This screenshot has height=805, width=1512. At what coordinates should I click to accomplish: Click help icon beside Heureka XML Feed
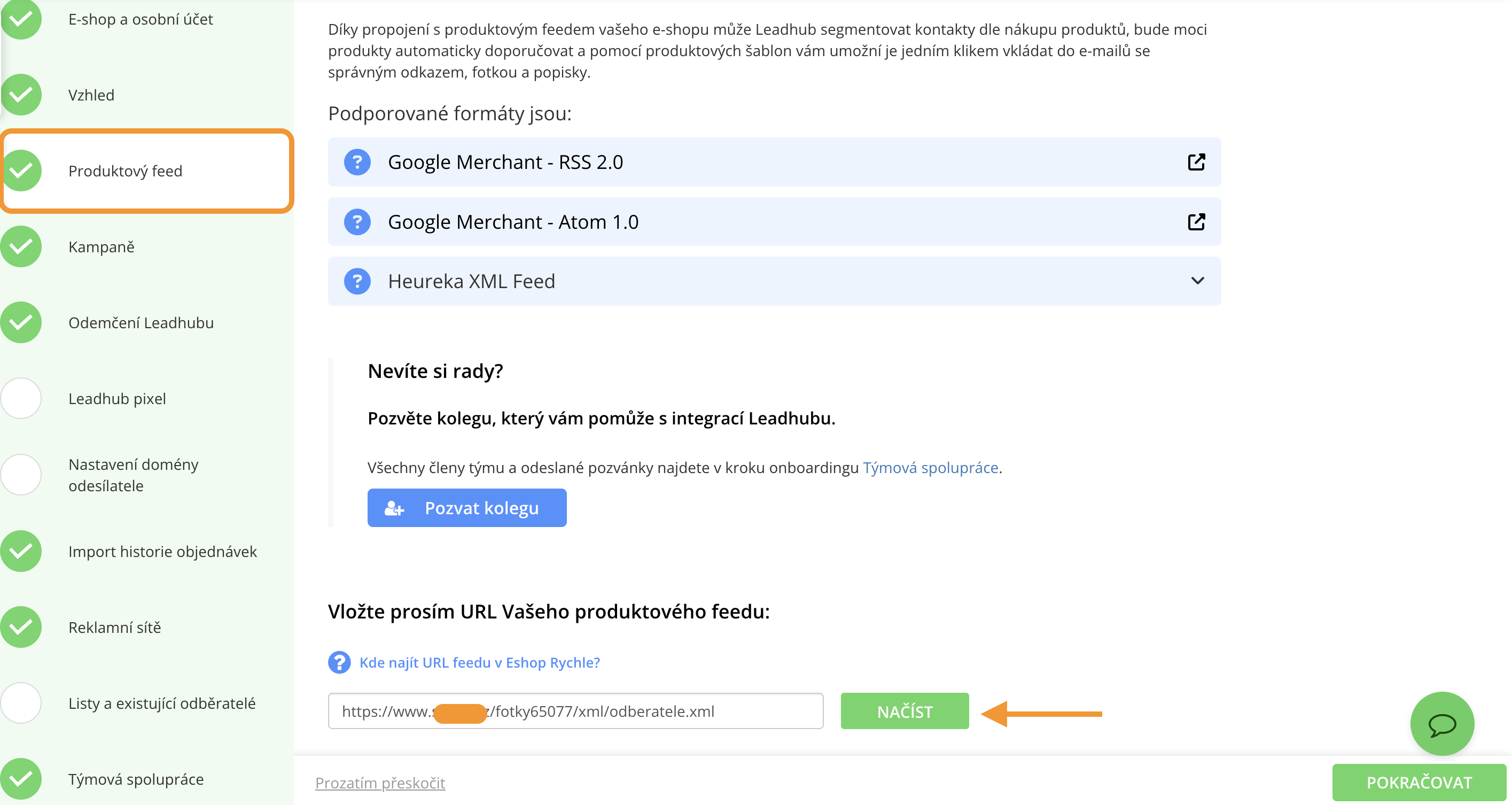(357, 281)
